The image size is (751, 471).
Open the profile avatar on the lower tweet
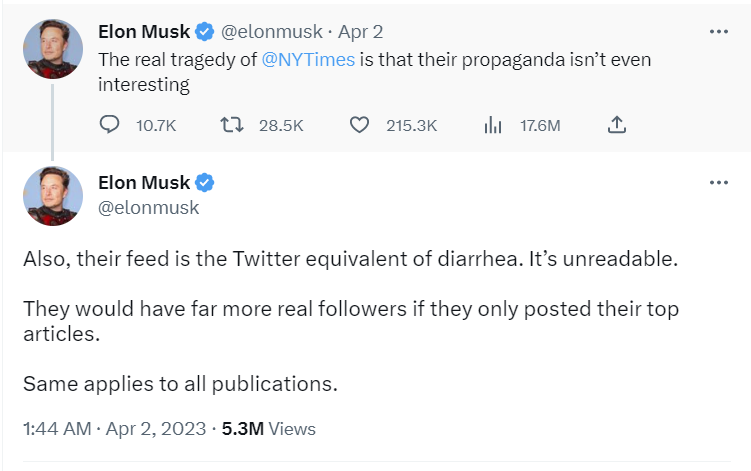pos(53,196)
